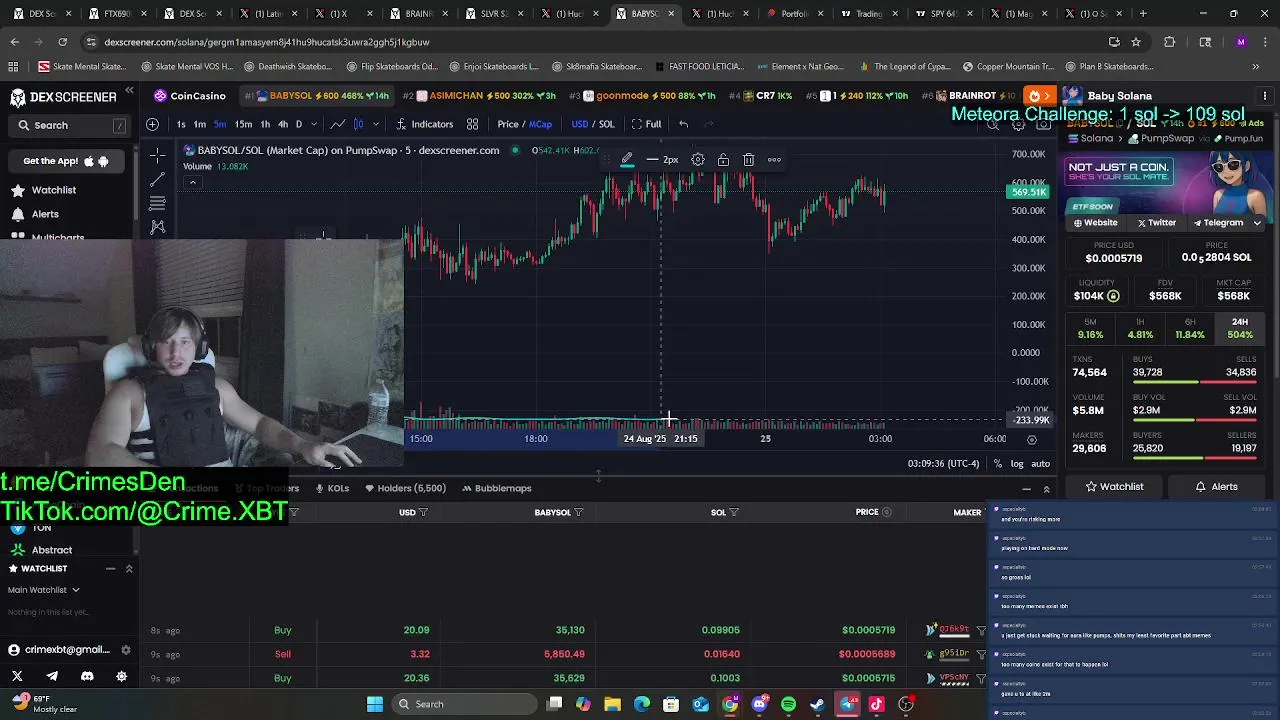Open the chart layout templates grid icon

point(472,124)
